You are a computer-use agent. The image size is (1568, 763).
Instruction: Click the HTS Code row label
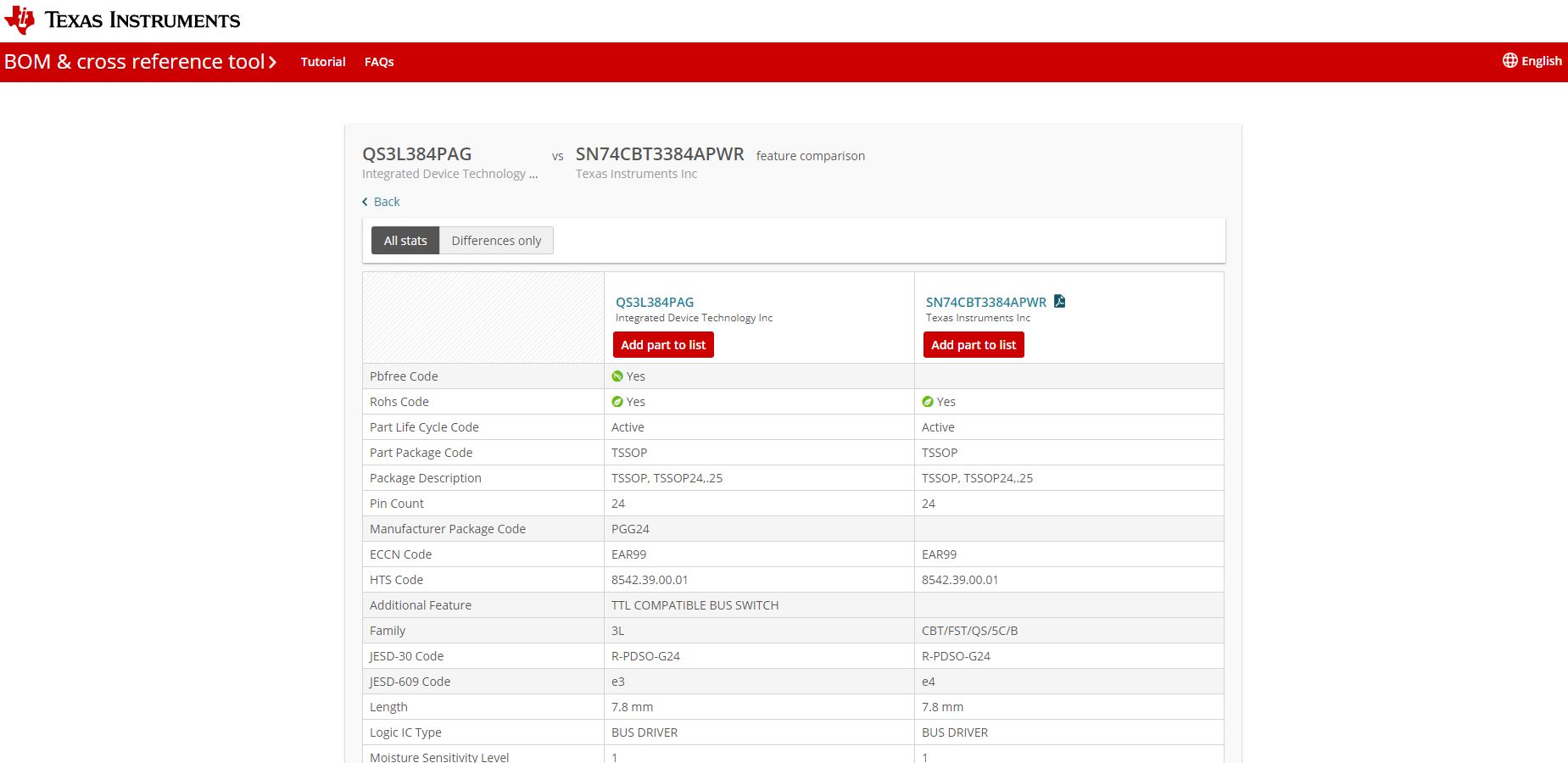[396, 580]
